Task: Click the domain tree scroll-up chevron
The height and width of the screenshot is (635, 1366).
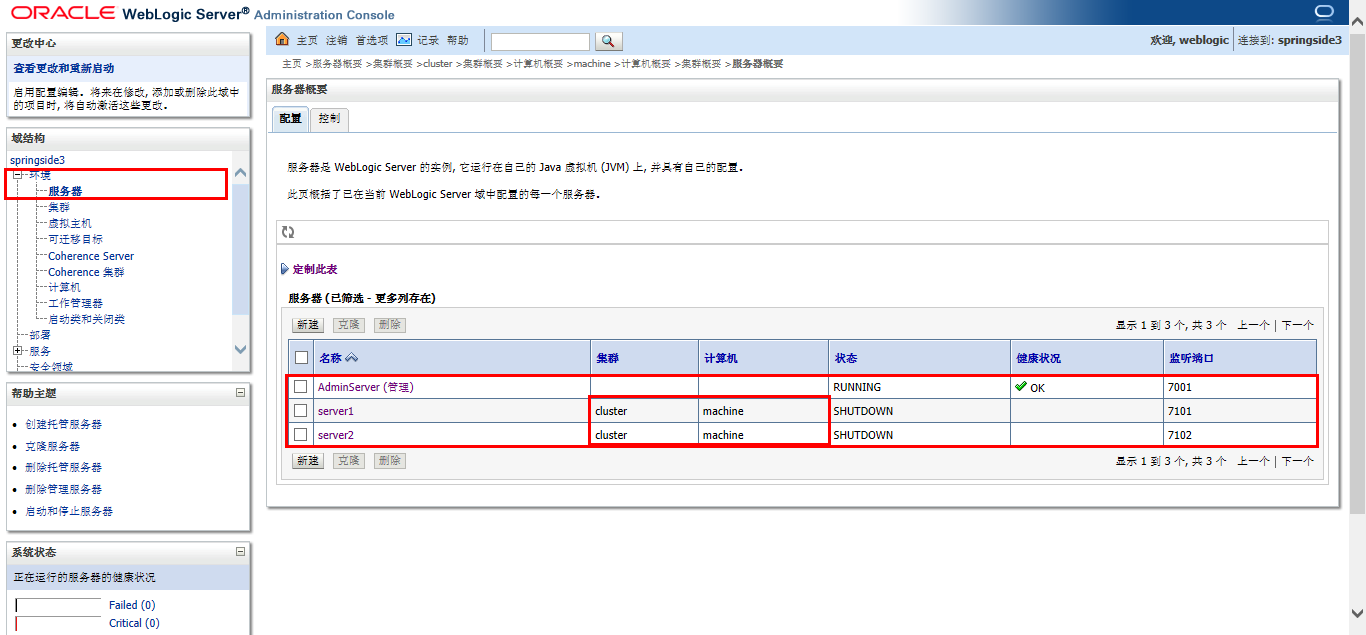Action: pos(240,173)
